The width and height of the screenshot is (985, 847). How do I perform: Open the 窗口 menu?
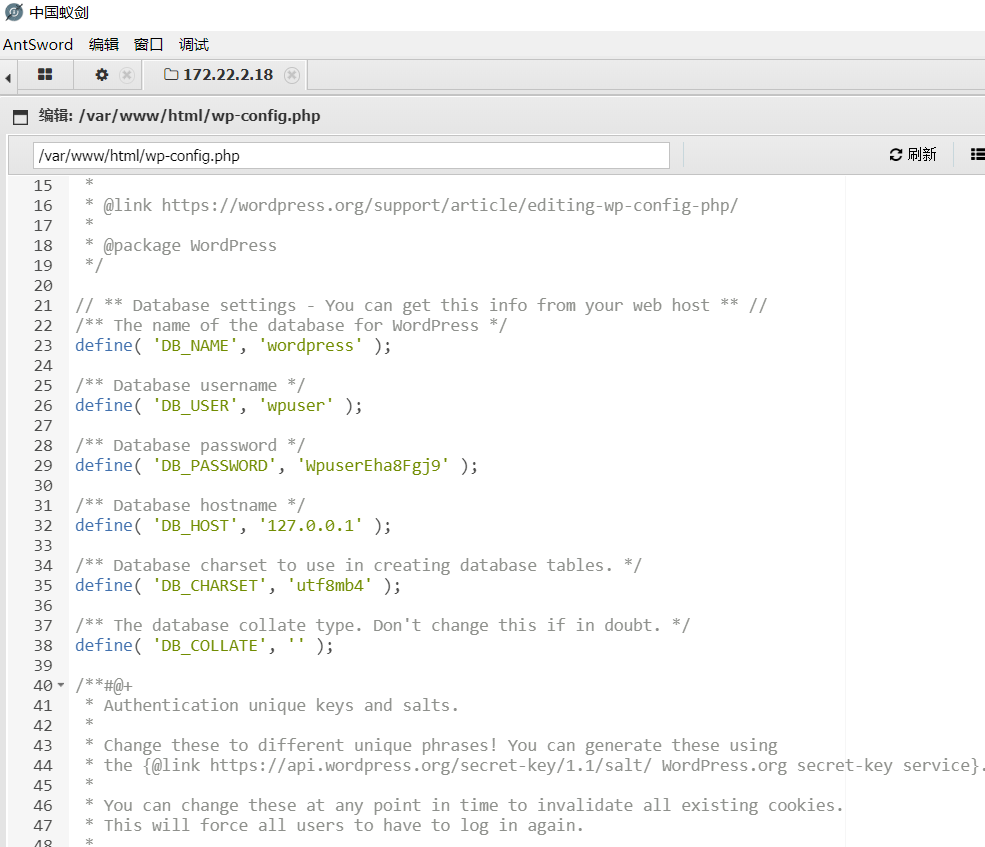tap(148, 44)
